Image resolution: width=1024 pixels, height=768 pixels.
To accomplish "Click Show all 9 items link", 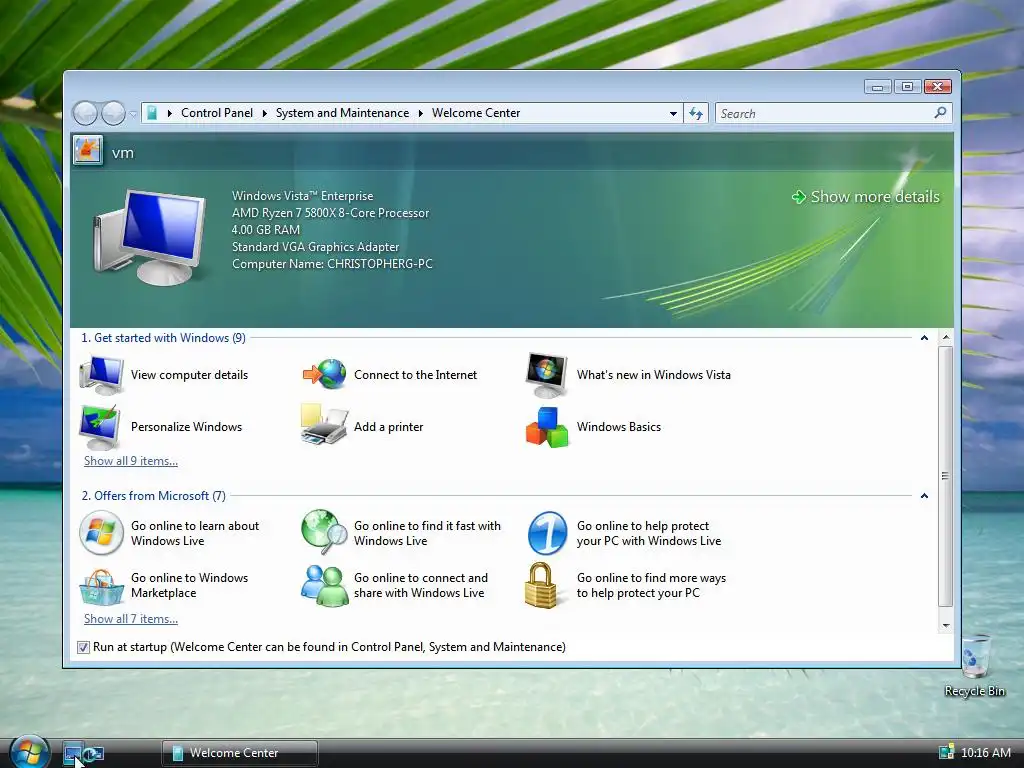I will 131,461.
